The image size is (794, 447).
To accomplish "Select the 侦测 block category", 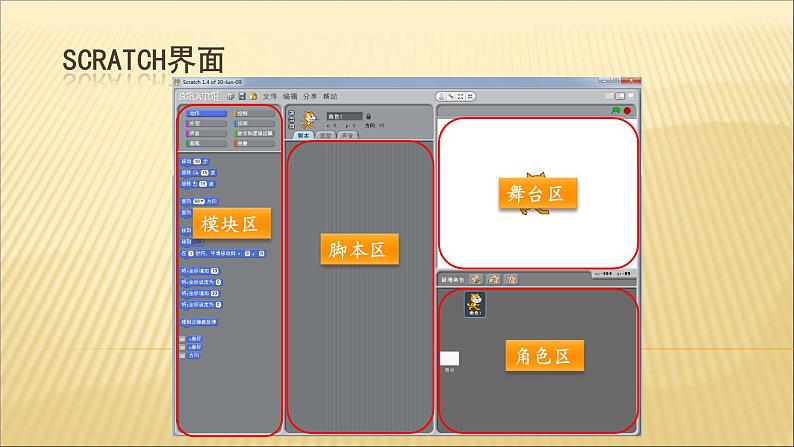I will point(254,124).
